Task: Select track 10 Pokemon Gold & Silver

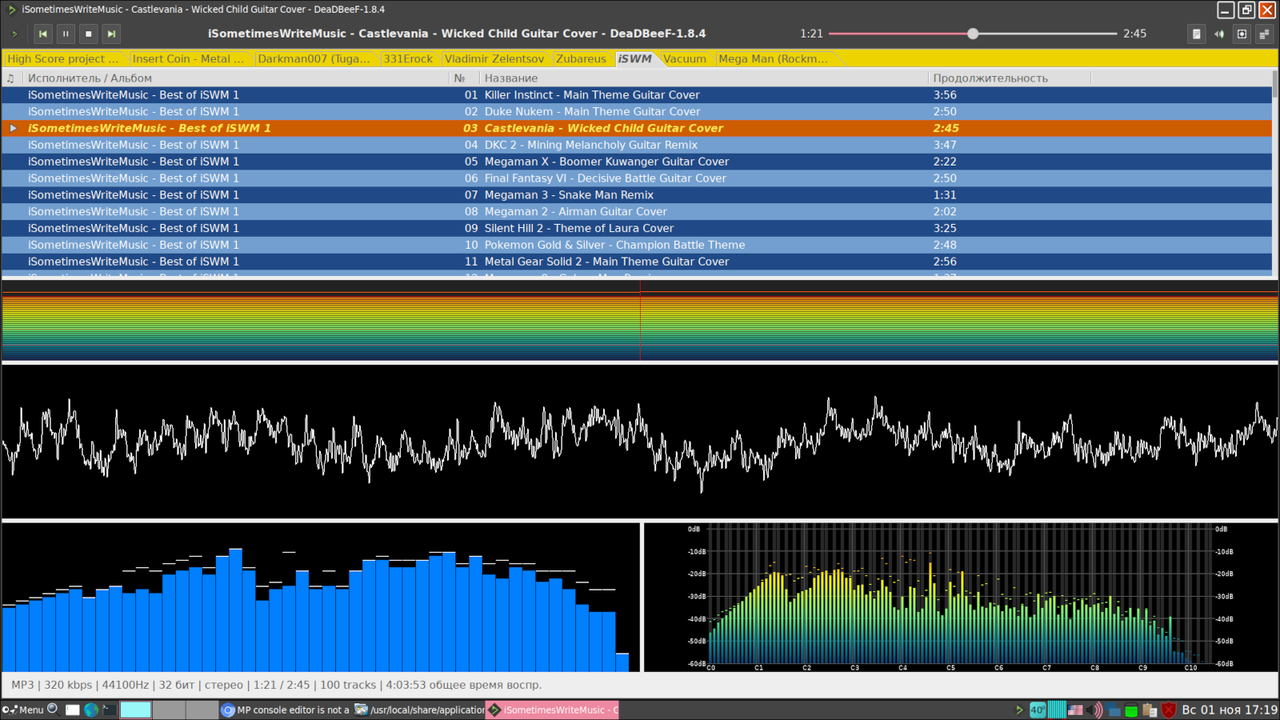Action: (x=637, y=245)
